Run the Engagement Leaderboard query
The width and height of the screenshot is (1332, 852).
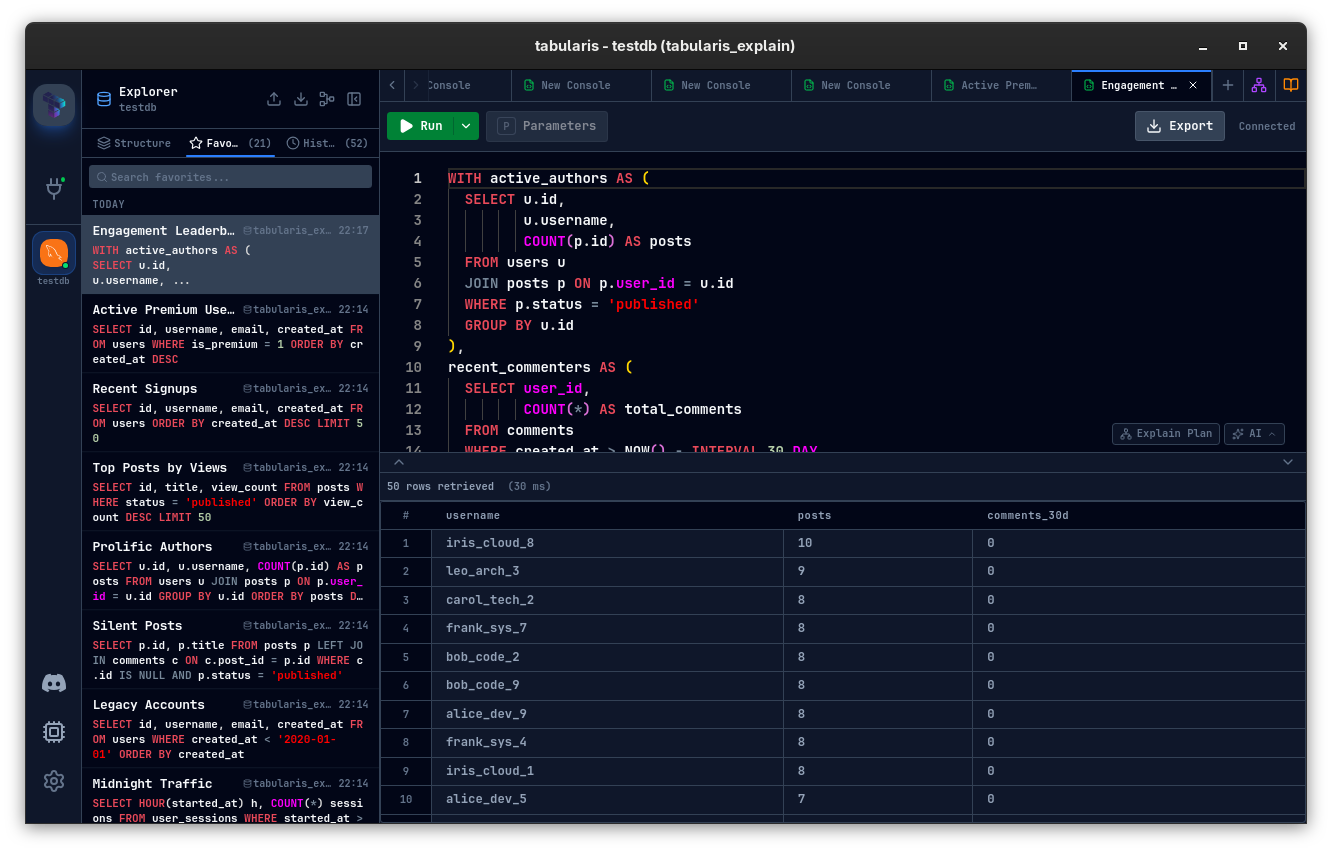click(424, 126)
